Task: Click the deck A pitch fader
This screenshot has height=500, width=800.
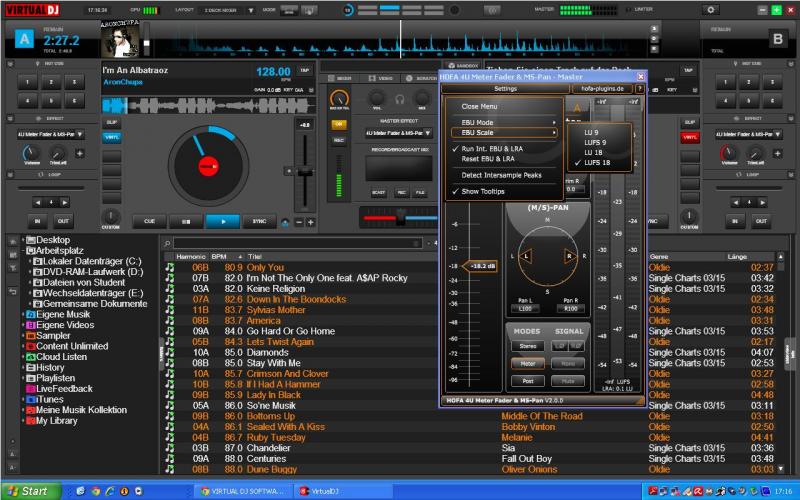Action: coord(306,174)
